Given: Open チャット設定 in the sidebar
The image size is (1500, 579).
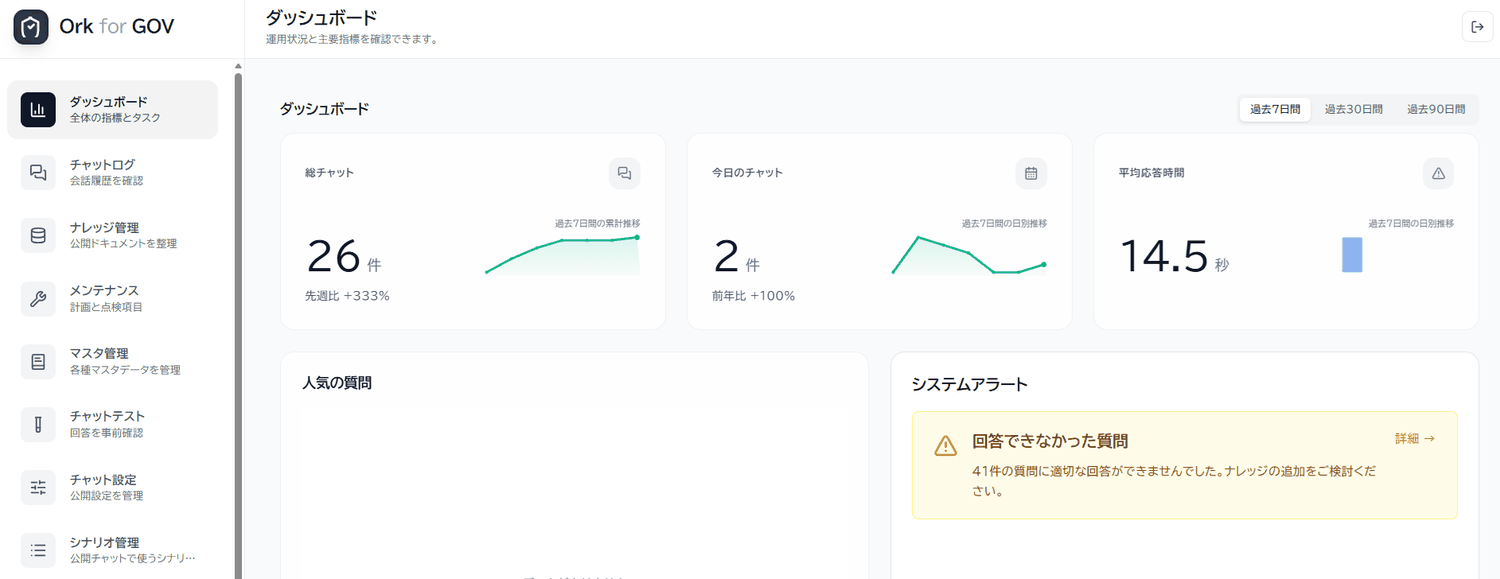Looking at the screenshot, I should coord(112,488).
